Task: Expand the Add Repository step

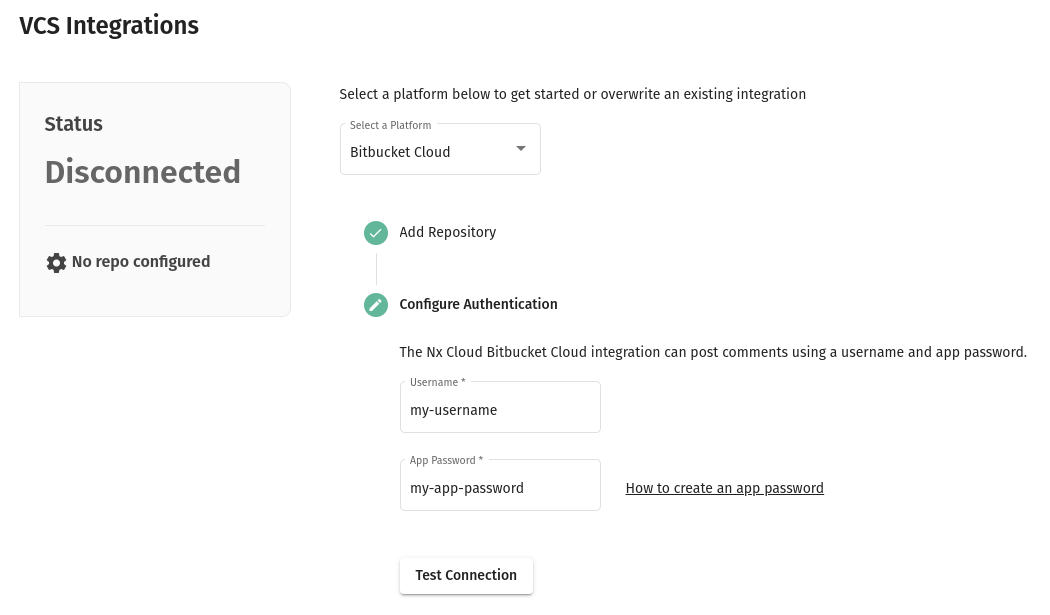Action: (447, 232)
